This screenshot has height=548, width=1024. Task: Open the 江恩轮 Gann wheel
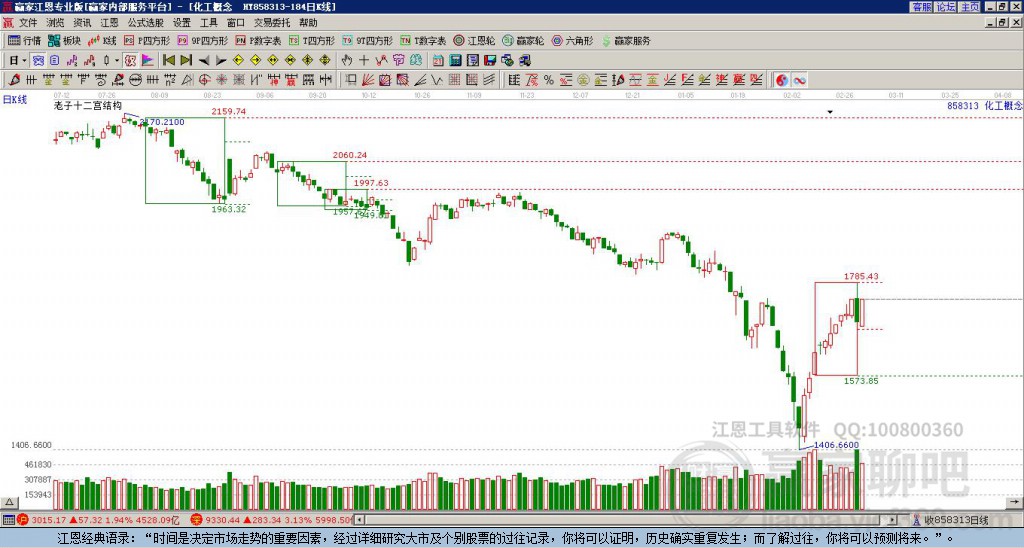click(x=474, y=40)
